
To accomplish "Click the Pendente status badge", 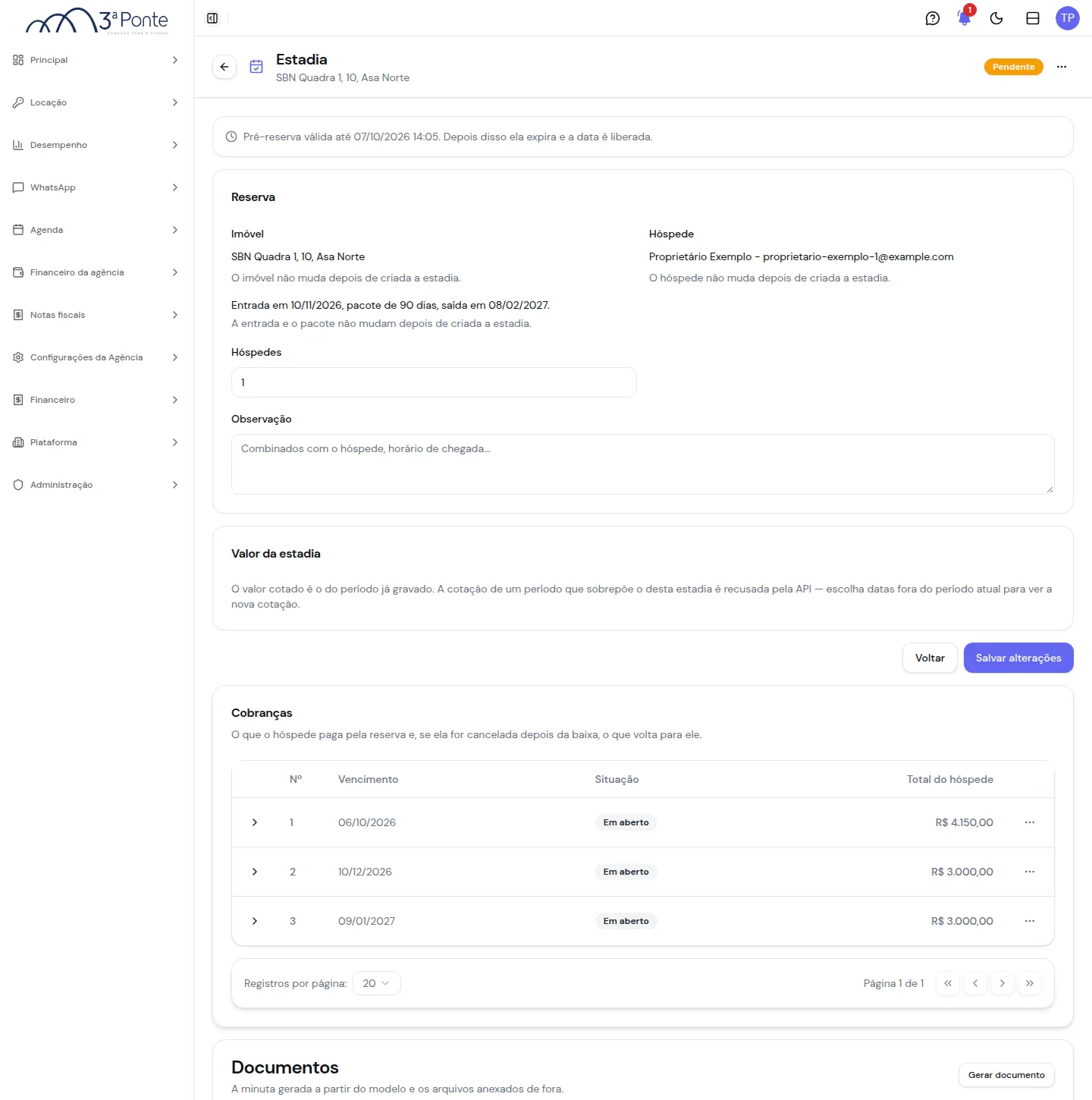I will tap(1014, 67).
